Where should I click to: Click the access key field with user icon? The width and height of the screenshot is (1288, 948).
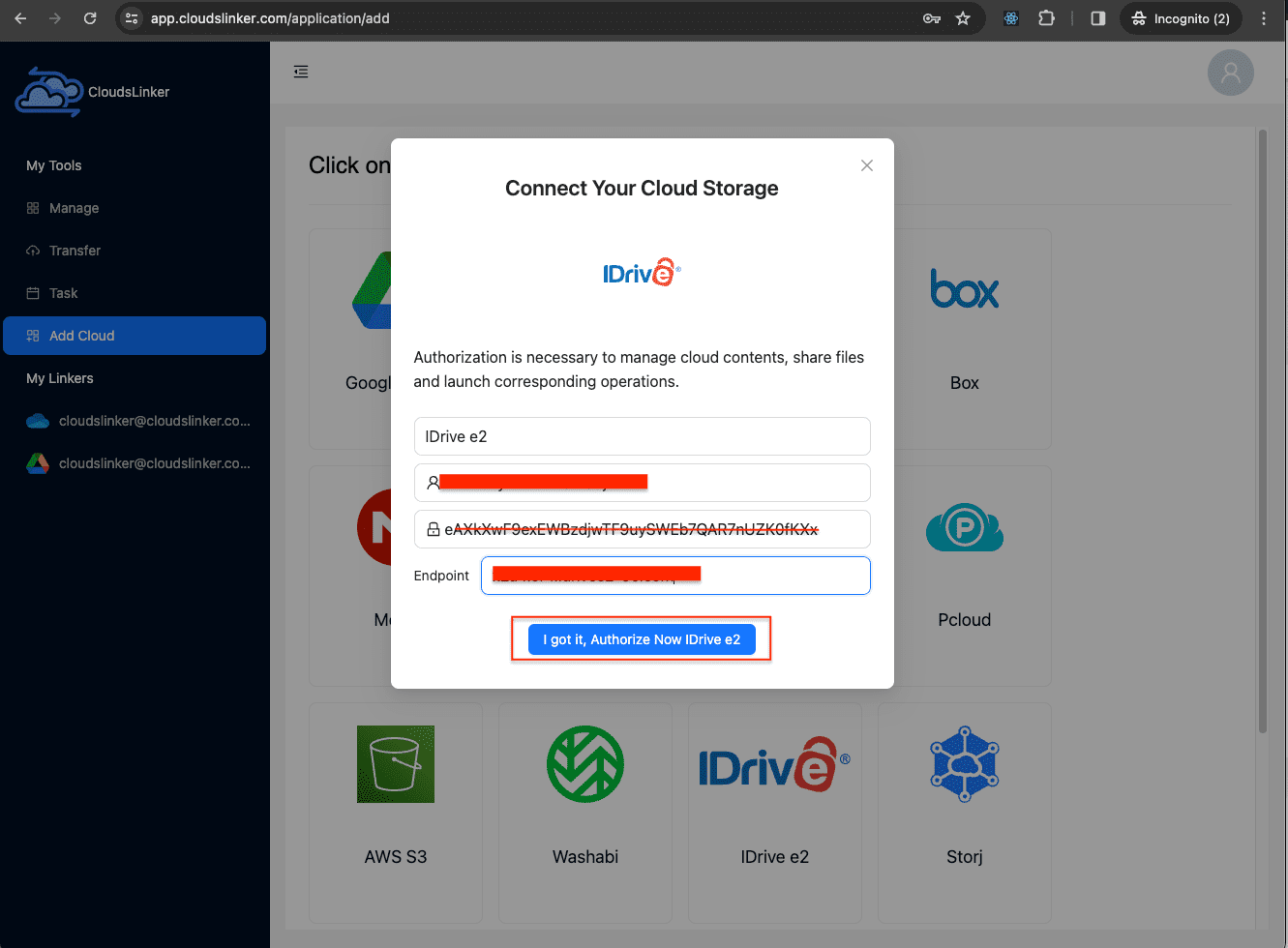(642, 483)
